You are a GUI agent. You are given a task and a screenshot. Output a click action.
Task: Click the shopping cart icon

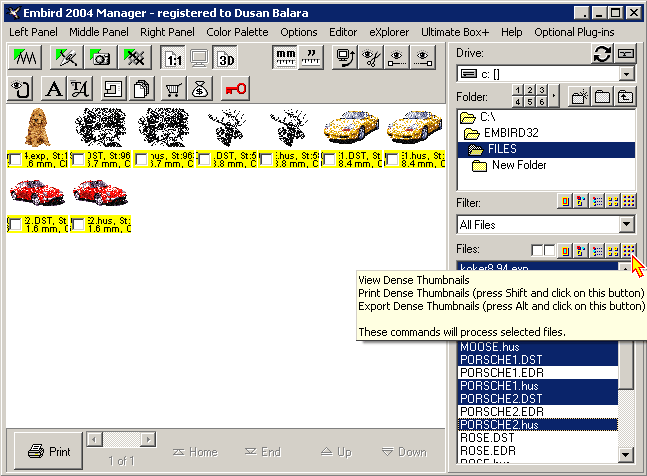coord(173,89)
